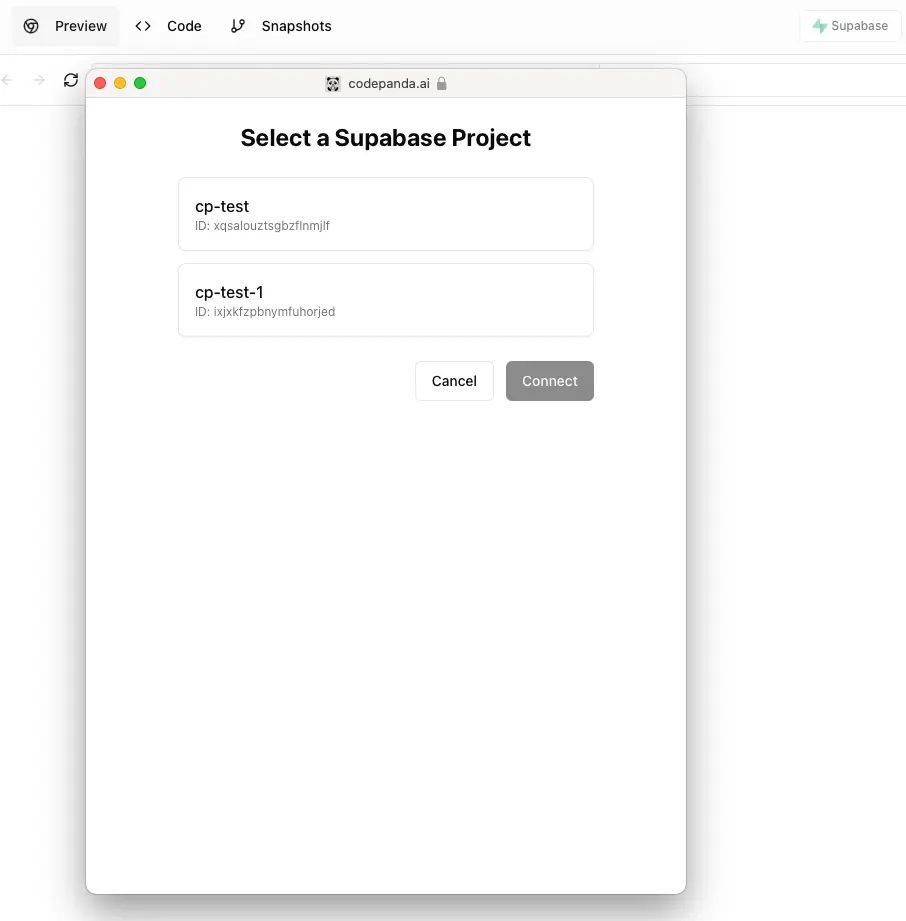The height and width of the screenshot is (921, 906).
Task: Switch to the Code tab
Action: point(168,26)
